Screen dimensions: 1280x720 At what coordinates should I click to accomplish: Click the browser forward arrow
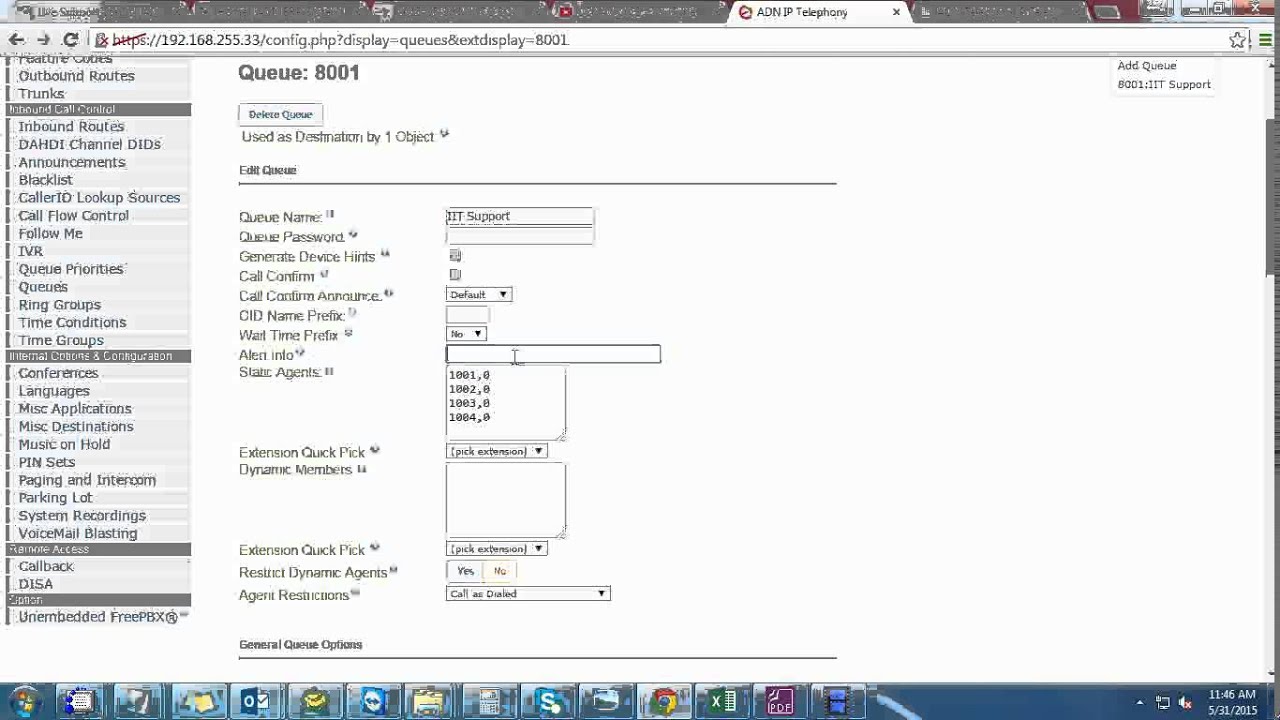[43, 40]
